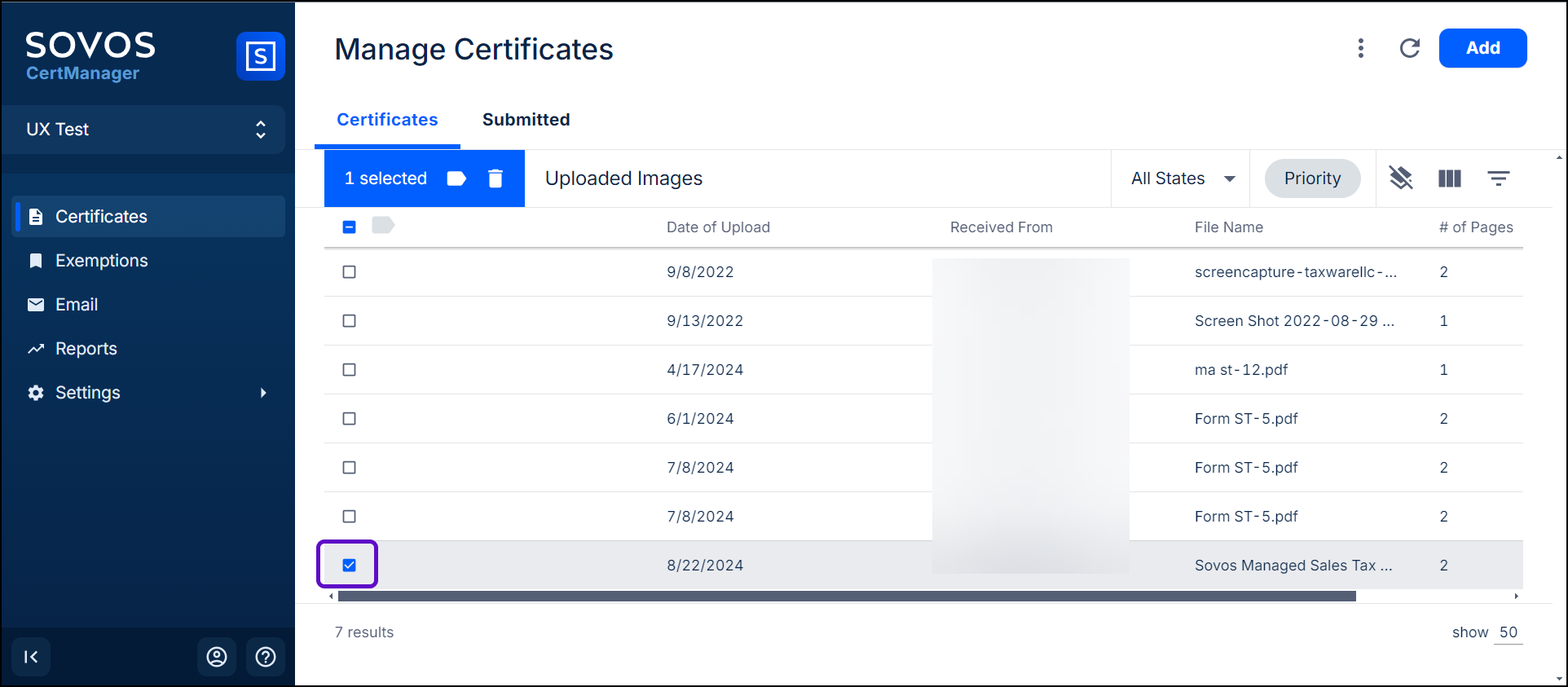Click the refresh icon beside Add
The width and height of the screenshot is (1568, 687).
tap(1409, 48)
